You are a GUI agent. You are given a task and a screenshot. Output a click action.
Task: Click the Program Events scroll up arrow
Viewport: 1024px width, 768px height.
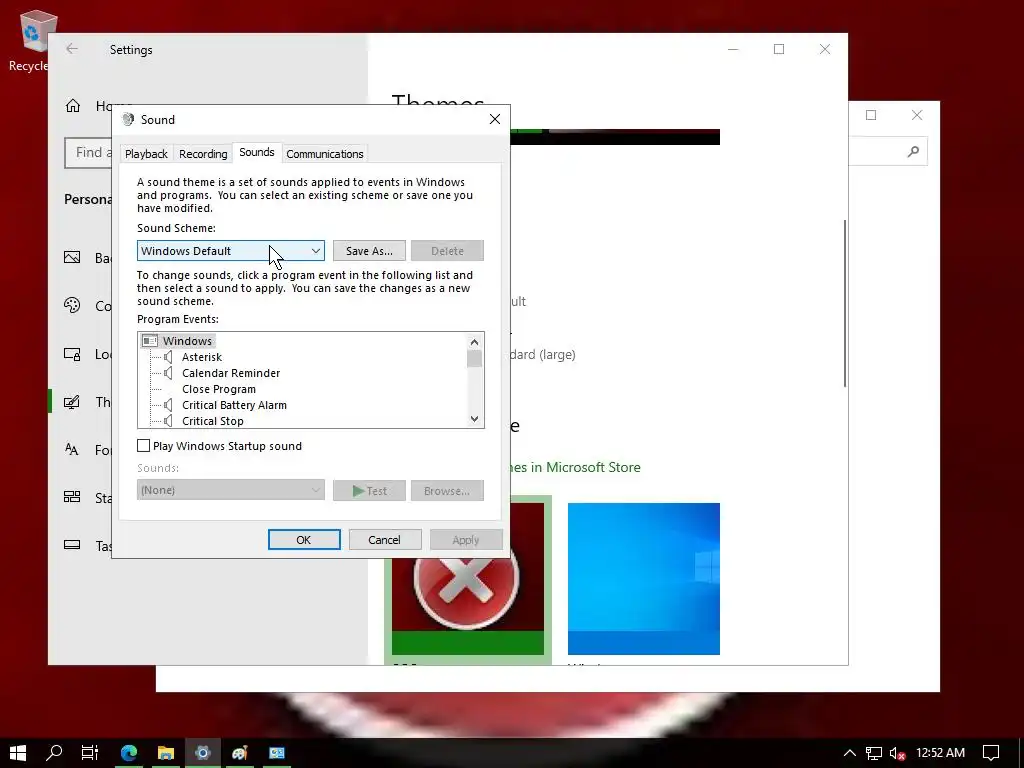[475, 342]
